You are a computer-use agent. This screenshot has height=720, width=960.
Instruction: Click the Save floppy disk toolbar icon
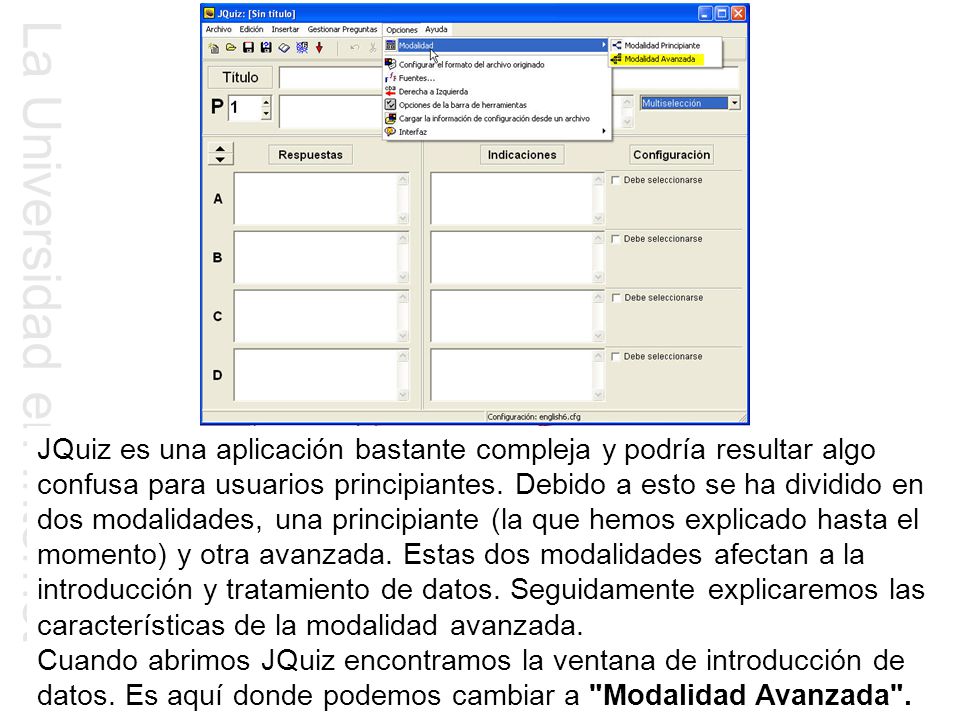tap(249, 48)
